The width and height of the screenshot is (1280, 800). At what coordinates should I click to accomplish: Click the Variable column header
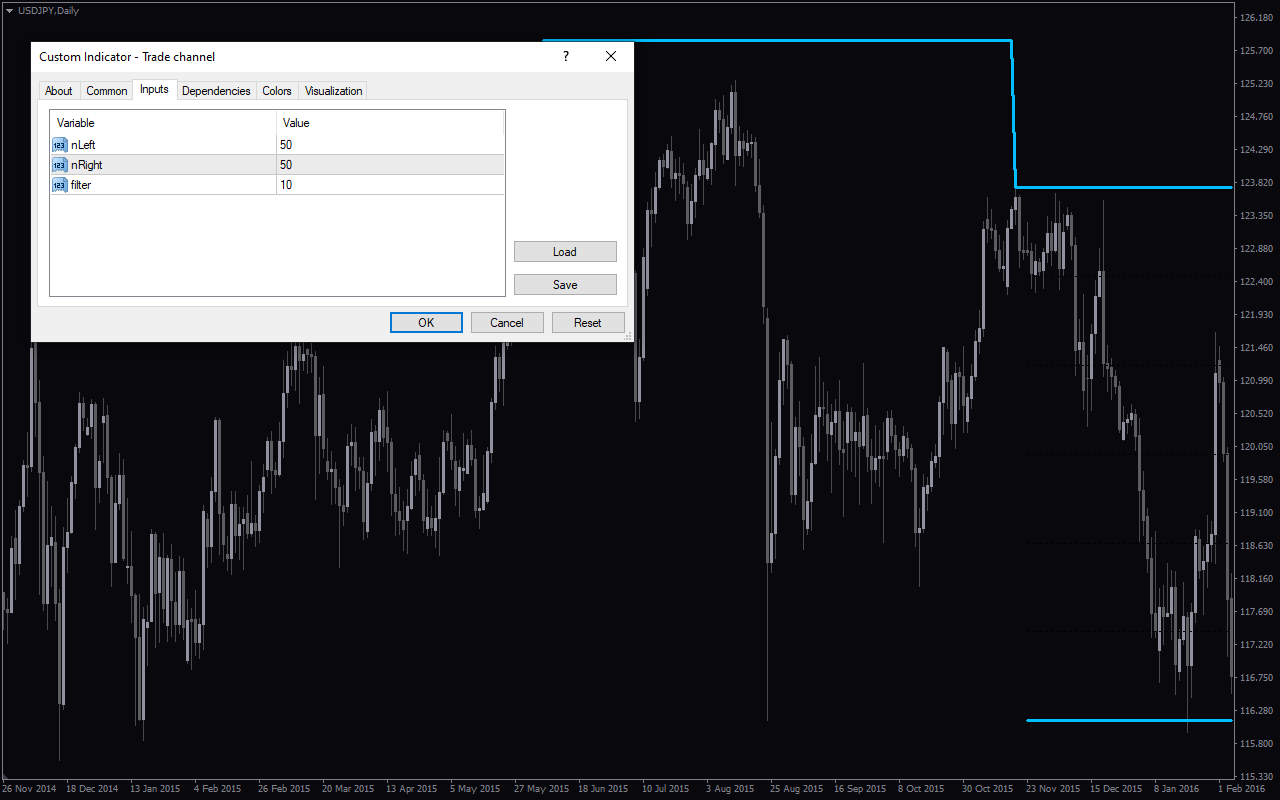coord(163,123)
